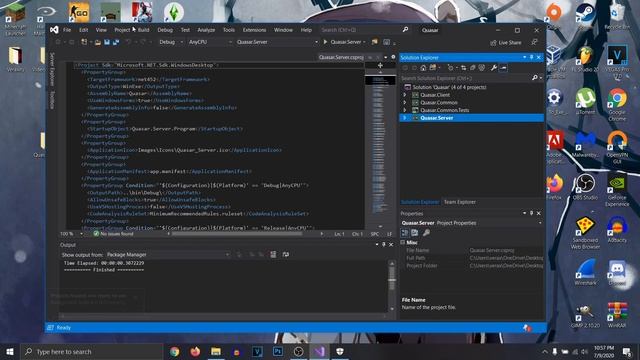Open the File menu

pyautogui.click(x=67, y=30)
